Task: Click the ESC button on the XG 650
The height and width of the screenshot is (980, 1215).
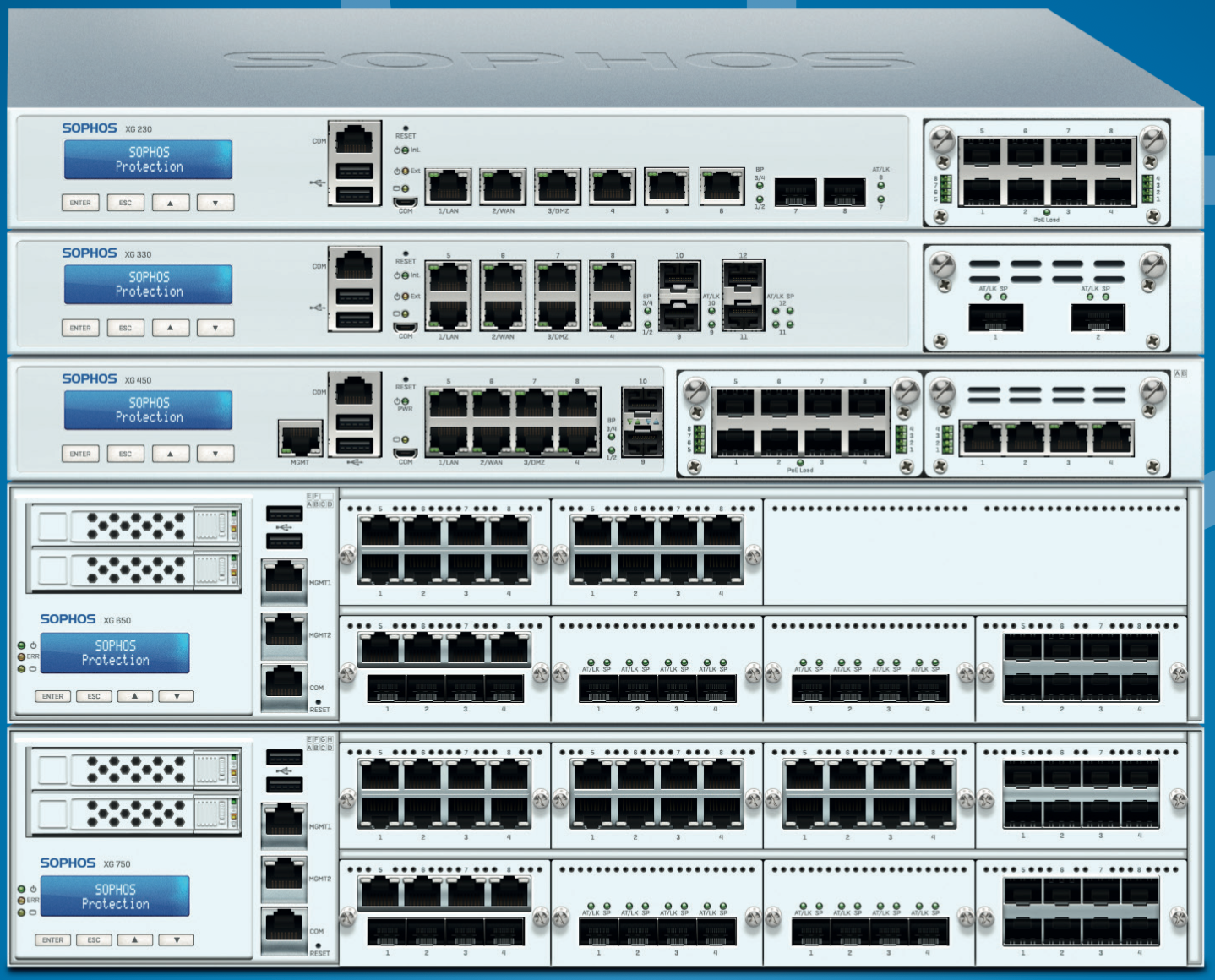Action: [x=94, y=696]
